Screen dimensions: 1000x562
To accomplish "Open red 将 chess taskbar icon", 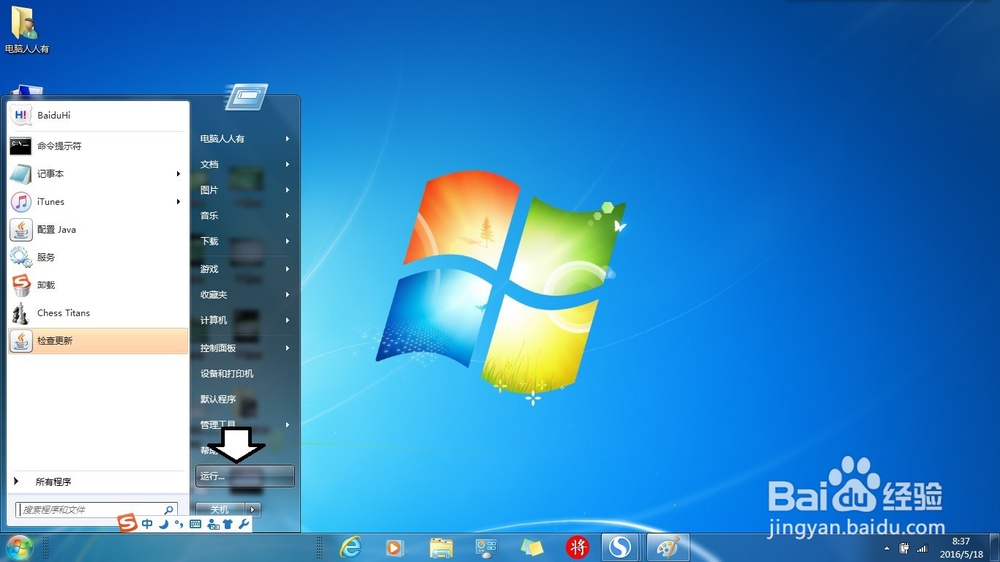I will click(x=577, y=547).
